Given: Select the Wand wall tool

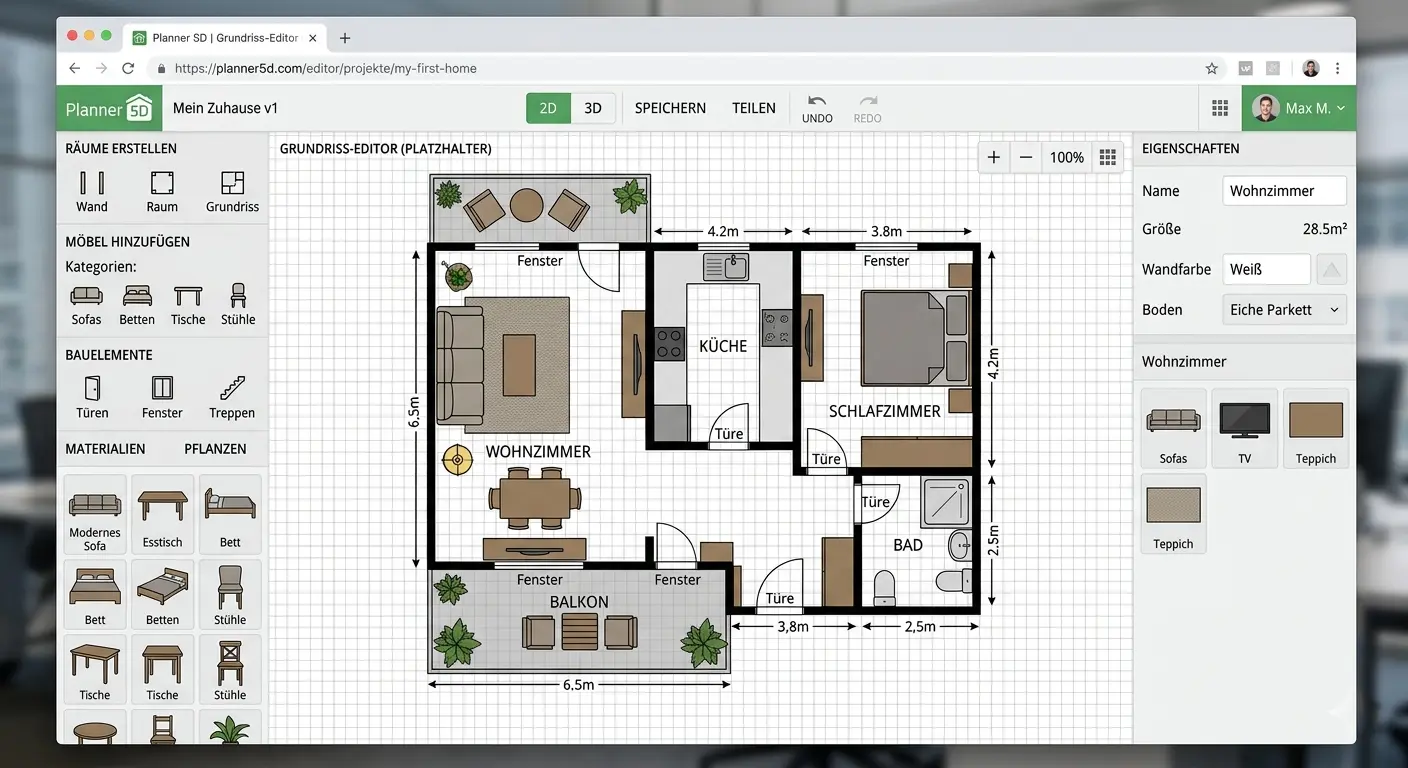Looking at the screenshot, I should tap(91, 191).
